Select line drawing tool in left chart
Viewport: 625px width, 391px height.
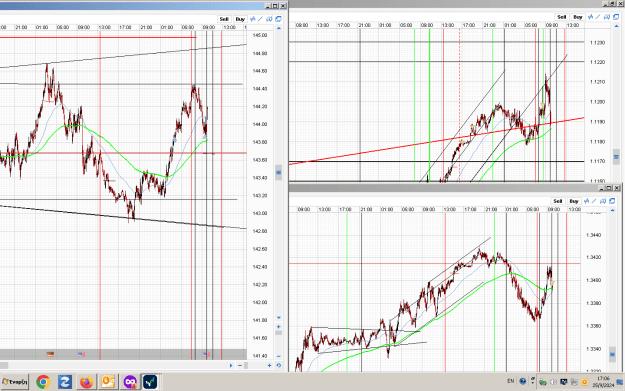pyautogui.click(x=261, y=19)
